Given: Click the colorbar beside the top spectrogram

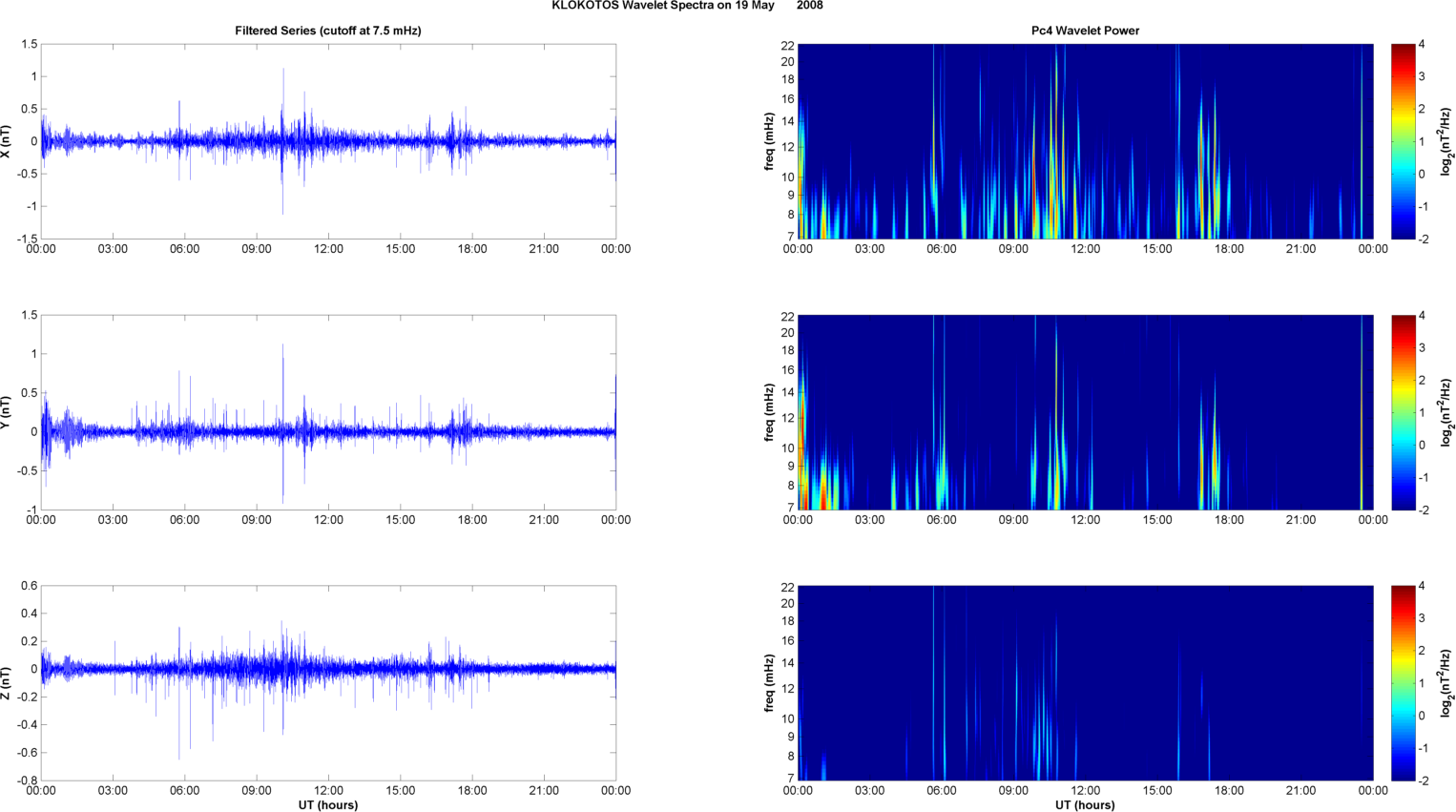Looking at the screenshot, I should 1403,141.
